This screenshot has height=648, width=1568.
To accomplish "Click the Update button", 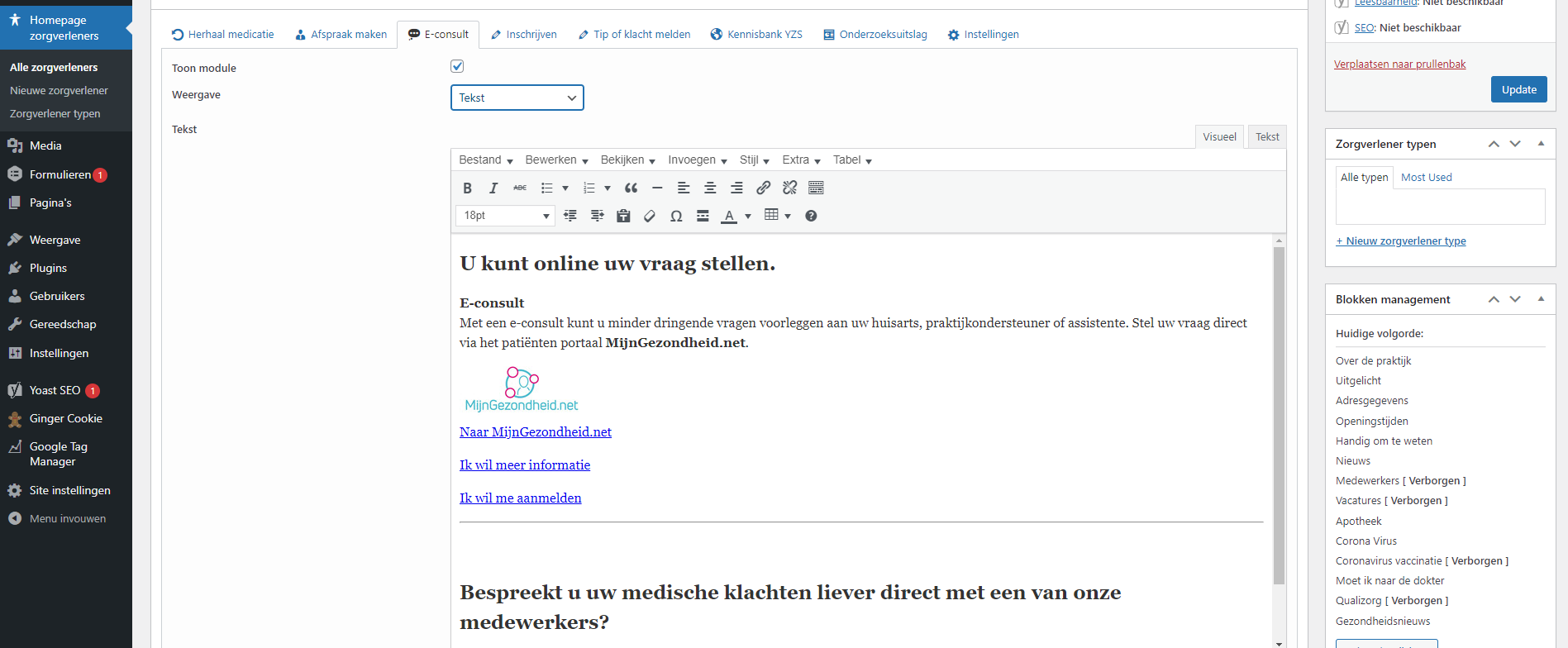I will pyautogui.click(x=1518, y=89).
